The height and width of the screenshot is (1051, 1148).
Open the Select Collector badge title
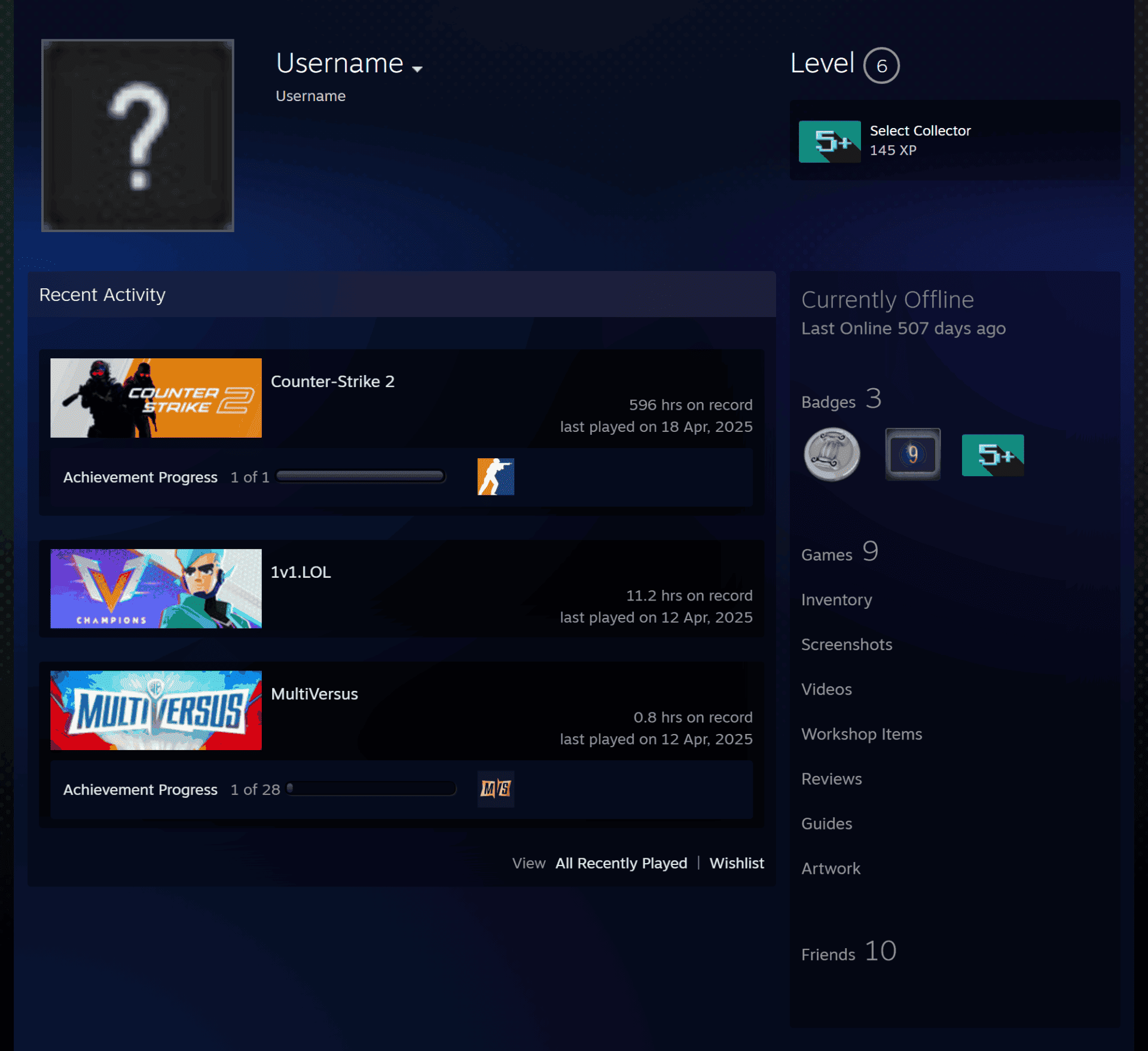920,130
